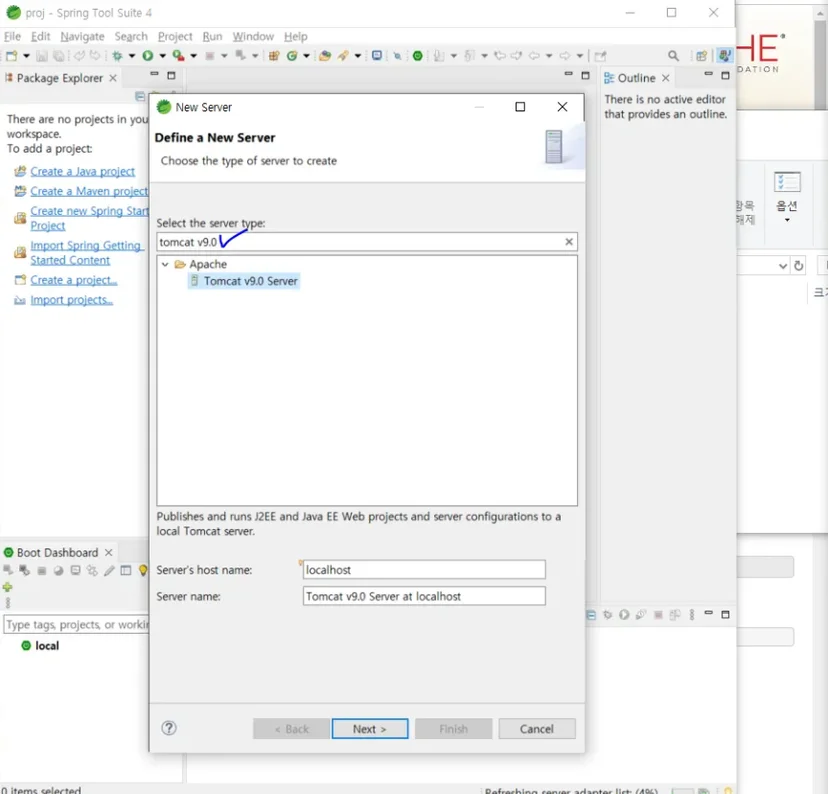This screenshot has width=828, height=794.
Task: Open dropdown next to Search tool icon
Action: [x=357, y=55]
